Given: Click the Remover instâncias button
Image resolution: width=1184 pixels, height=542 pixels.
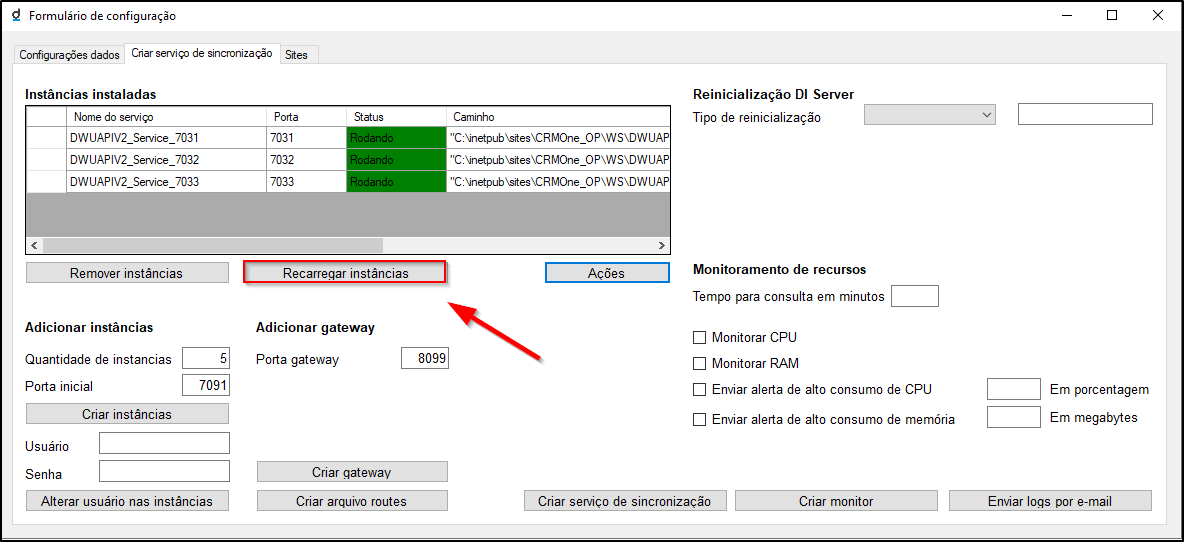Looking at the screenshot, I should tap(126, 273).
